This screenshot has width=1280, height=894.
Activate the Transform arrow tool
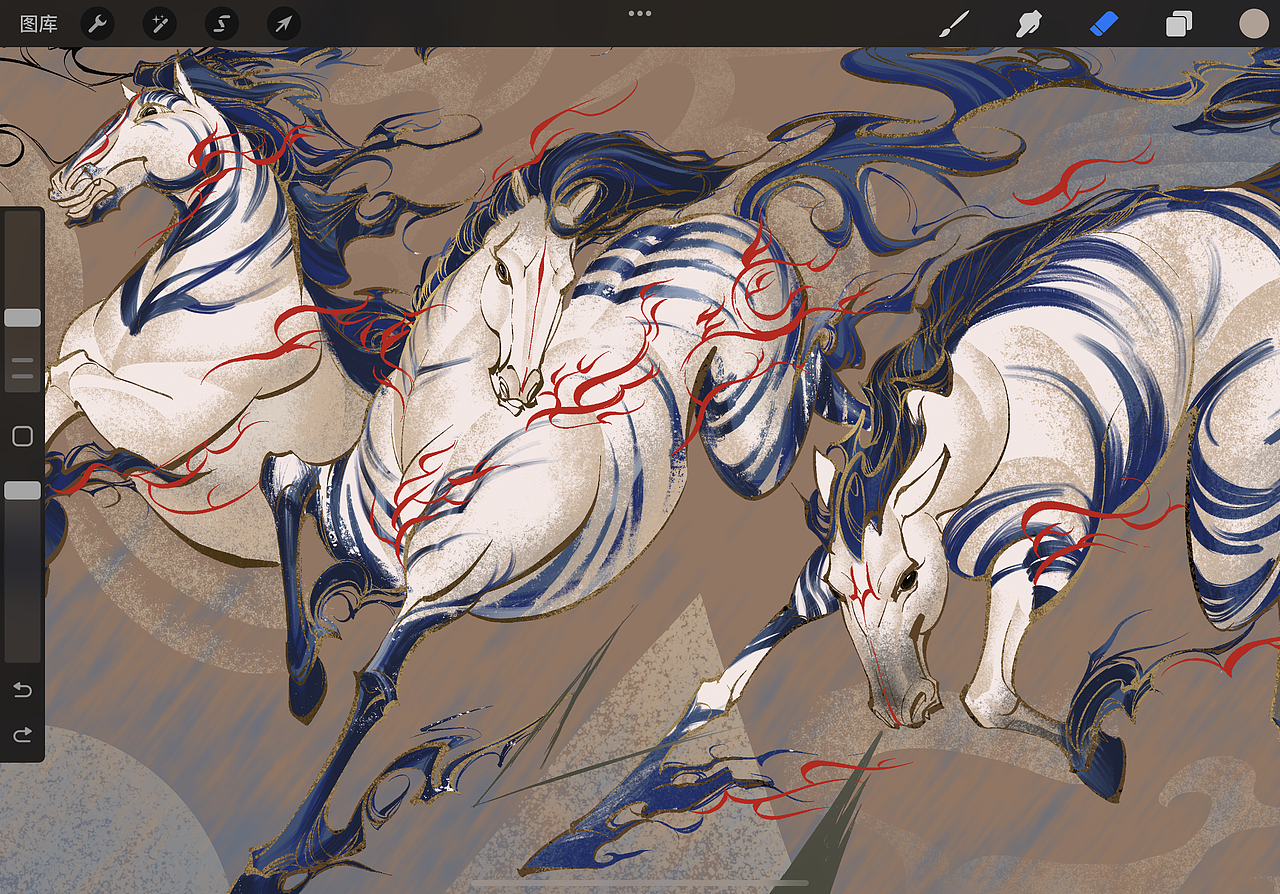[x=284, y=24]
